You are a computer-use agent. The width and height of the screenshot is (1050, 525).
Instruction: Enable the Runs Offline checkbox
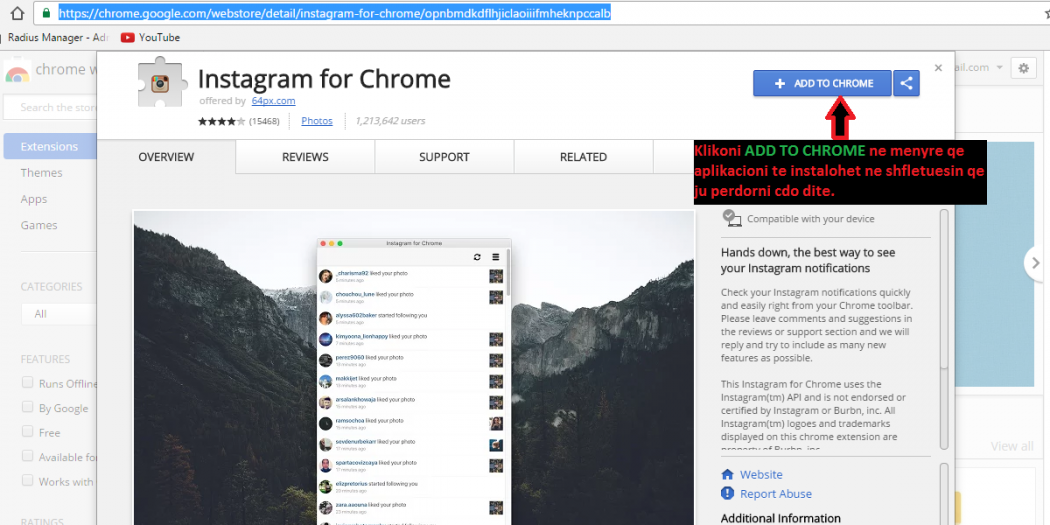pyautogui.click(x=27, y=382)
